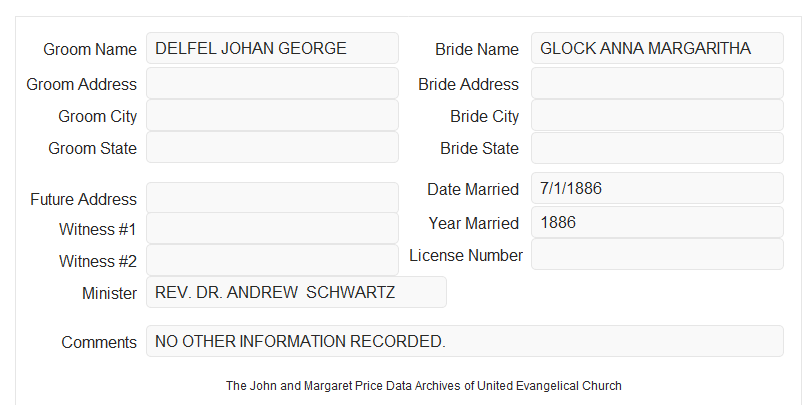Viewport: 805px width, 405px height.
Task: Click the Price Data Archives footer text
Action: coord(424,385)
